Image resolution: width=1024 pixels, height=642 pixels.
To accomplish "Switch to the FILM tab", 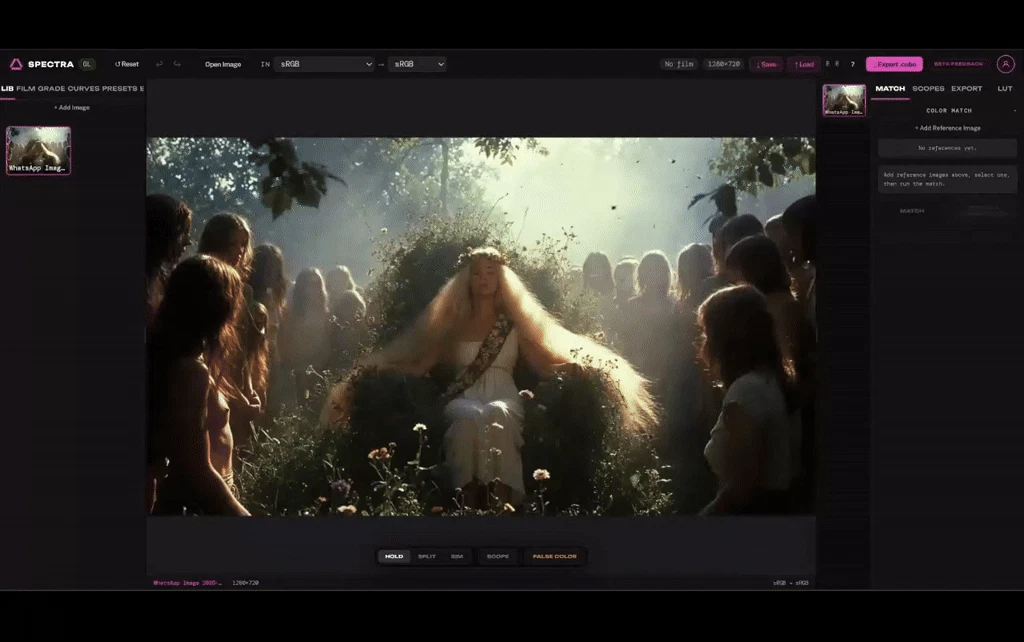I will pyautogui.click(x=25, y=88).
